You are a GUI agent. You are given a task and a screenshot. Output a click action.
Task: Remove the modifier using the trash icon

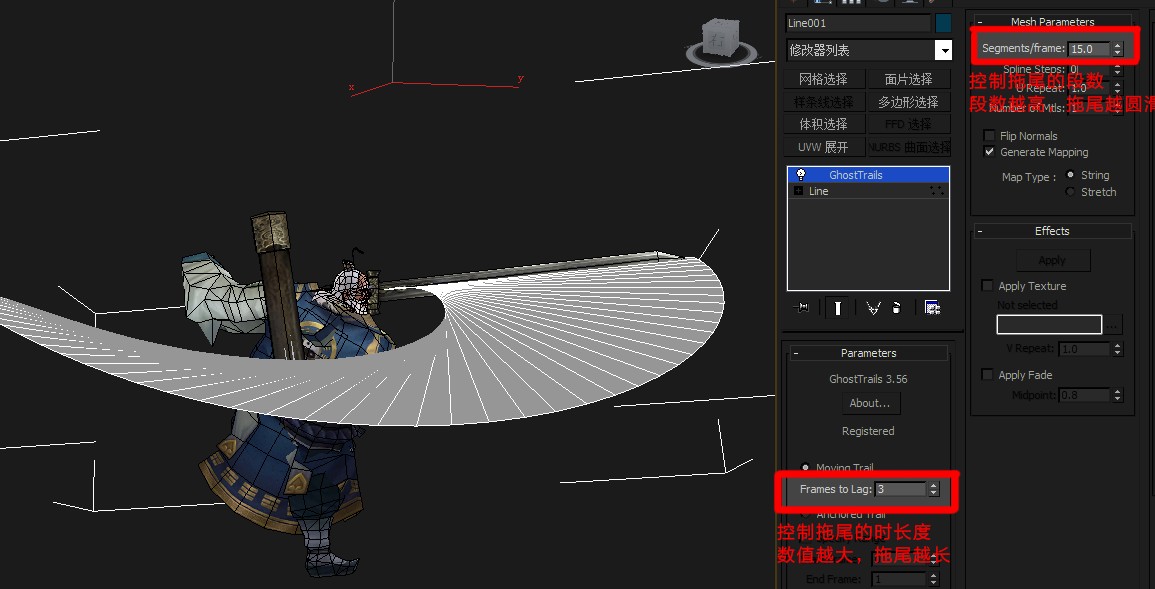[x=895, y=308]
